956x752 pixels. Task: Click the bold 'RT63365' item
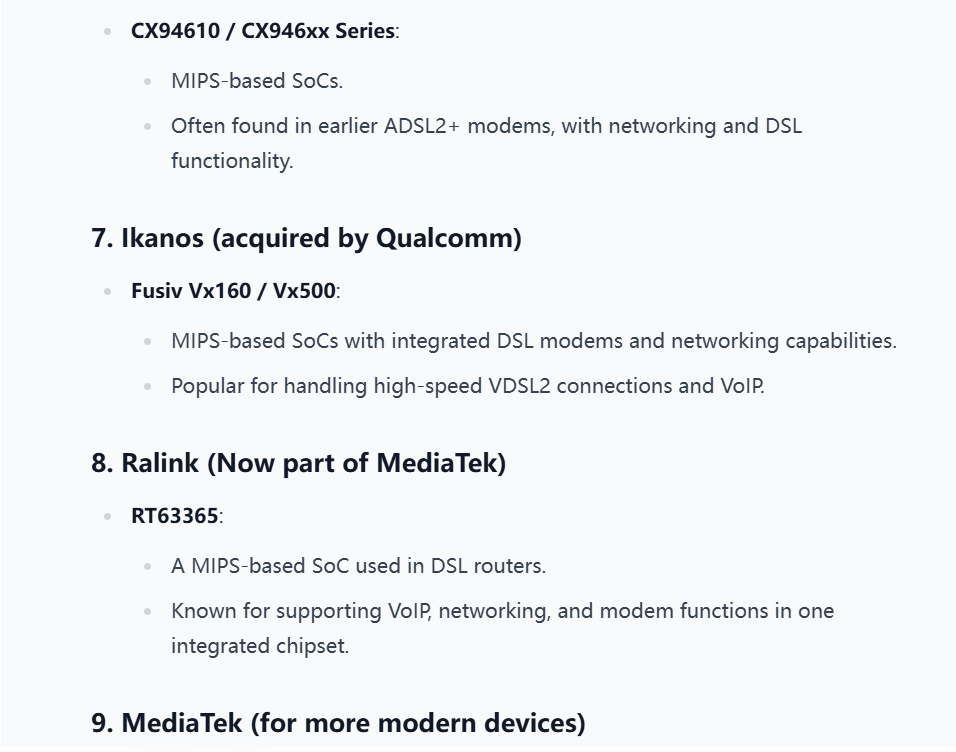pos(175,516)
